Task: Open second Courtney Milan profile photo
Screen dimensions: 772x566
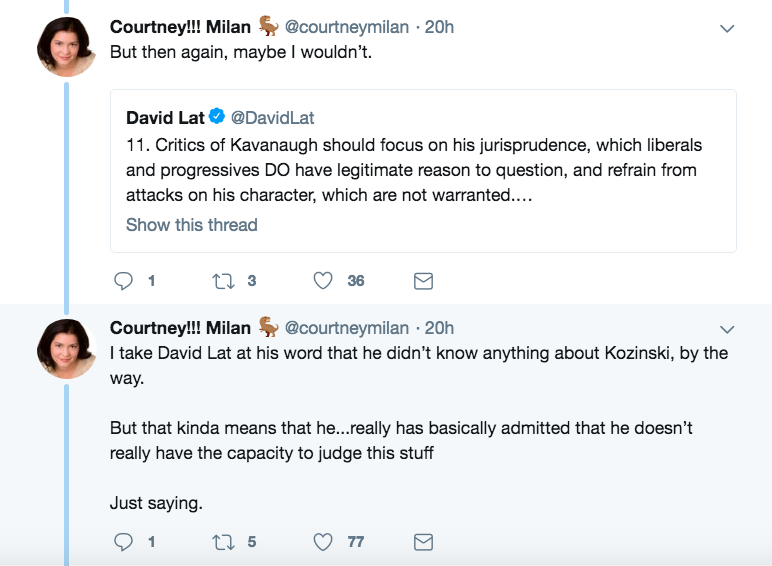Action: point(66,347)
